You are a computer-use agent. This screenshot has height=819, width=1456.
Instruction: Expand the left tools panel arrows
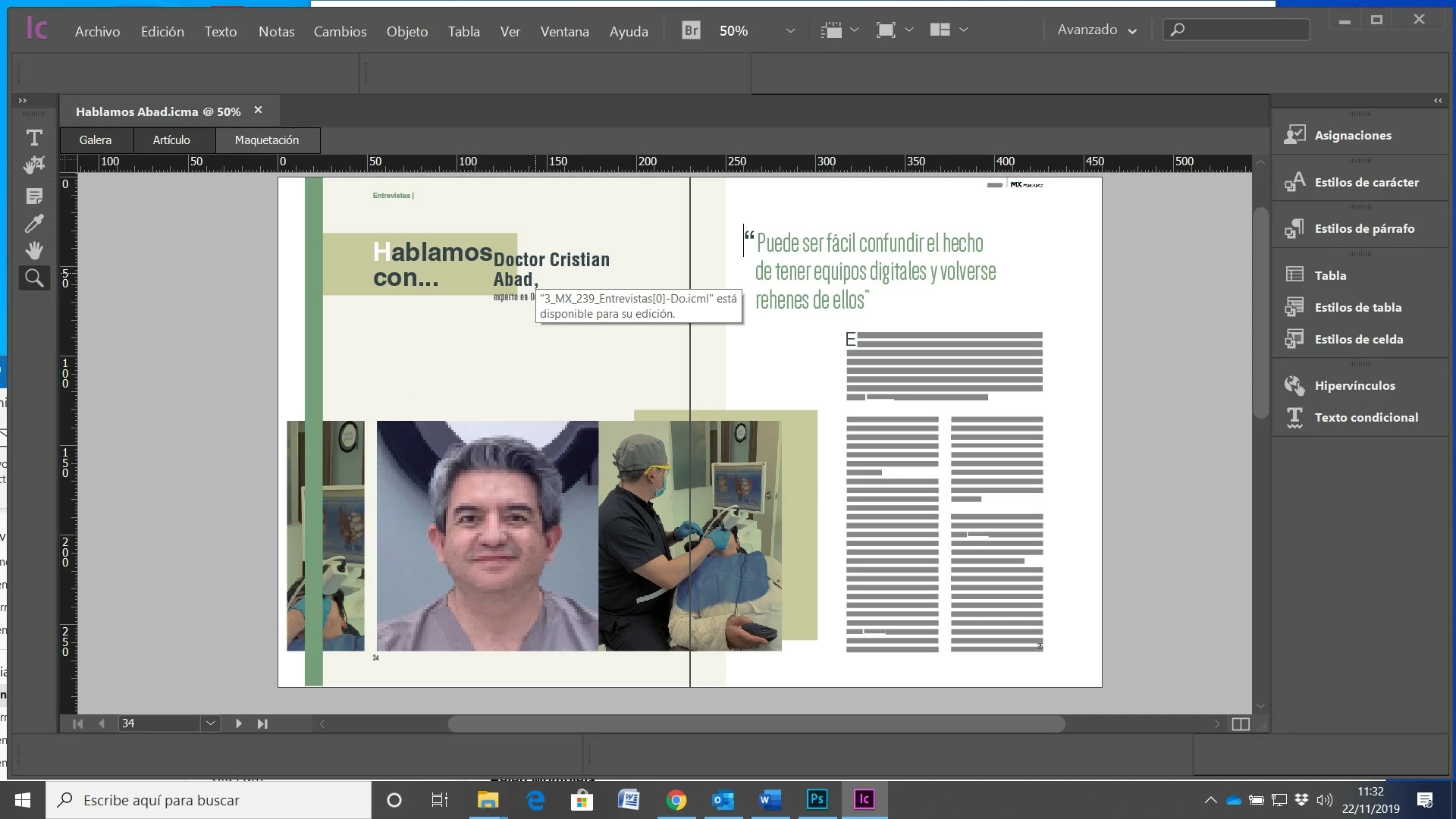click(x=23, y=100)
